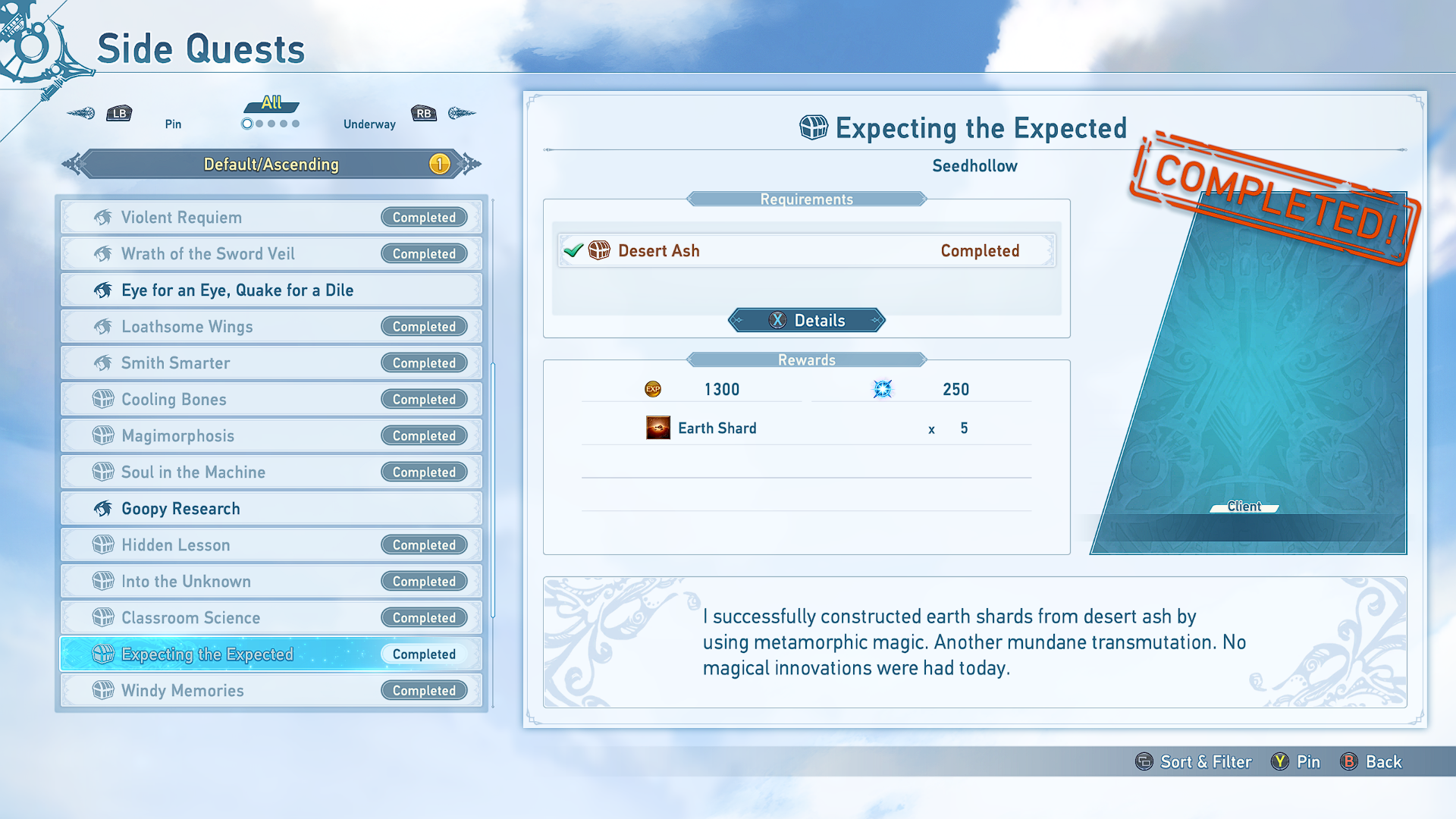
Task: Switch to the Pin tab
Action: point(173,124)
